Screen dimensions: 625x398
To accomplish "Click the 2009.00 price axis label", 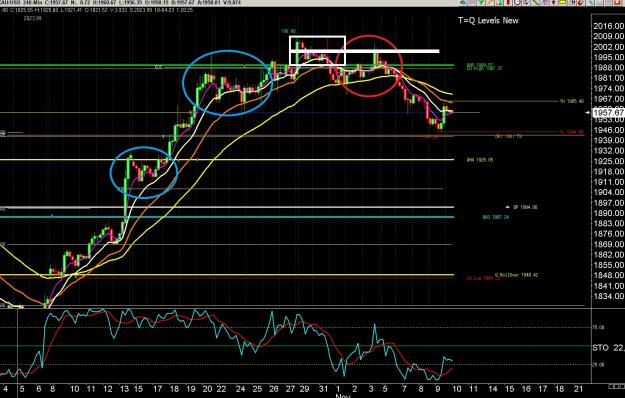I will (608, 37).
